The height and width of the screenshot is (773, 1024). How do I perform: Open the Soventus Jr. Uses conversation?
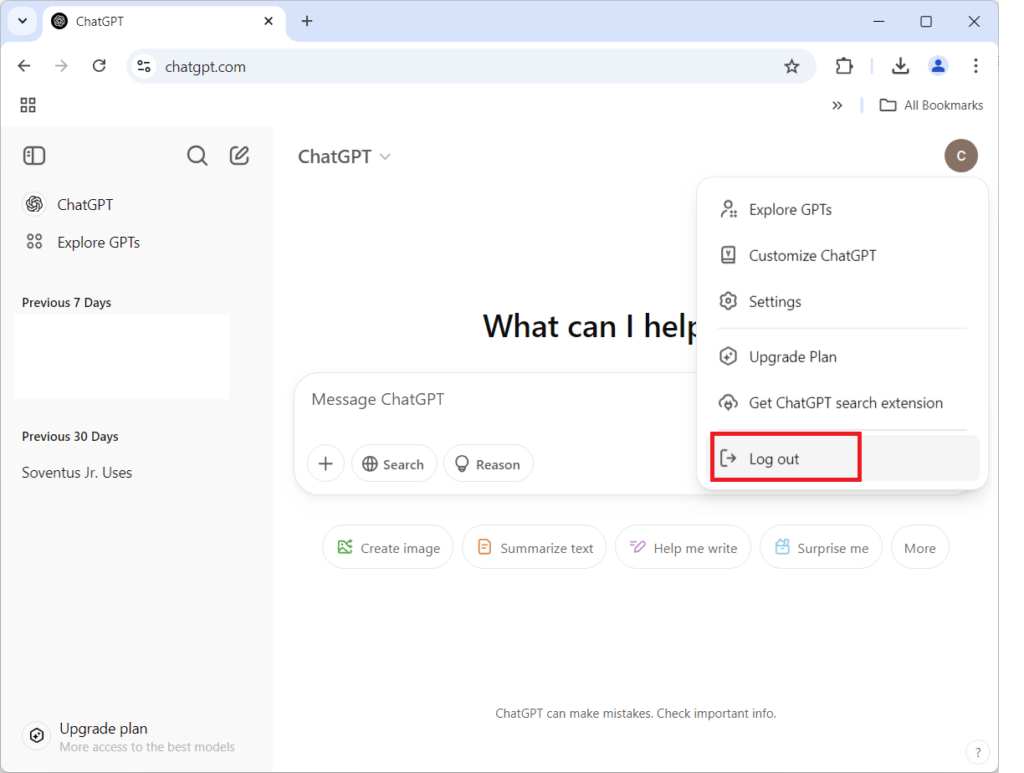click(x=77, y=473)
